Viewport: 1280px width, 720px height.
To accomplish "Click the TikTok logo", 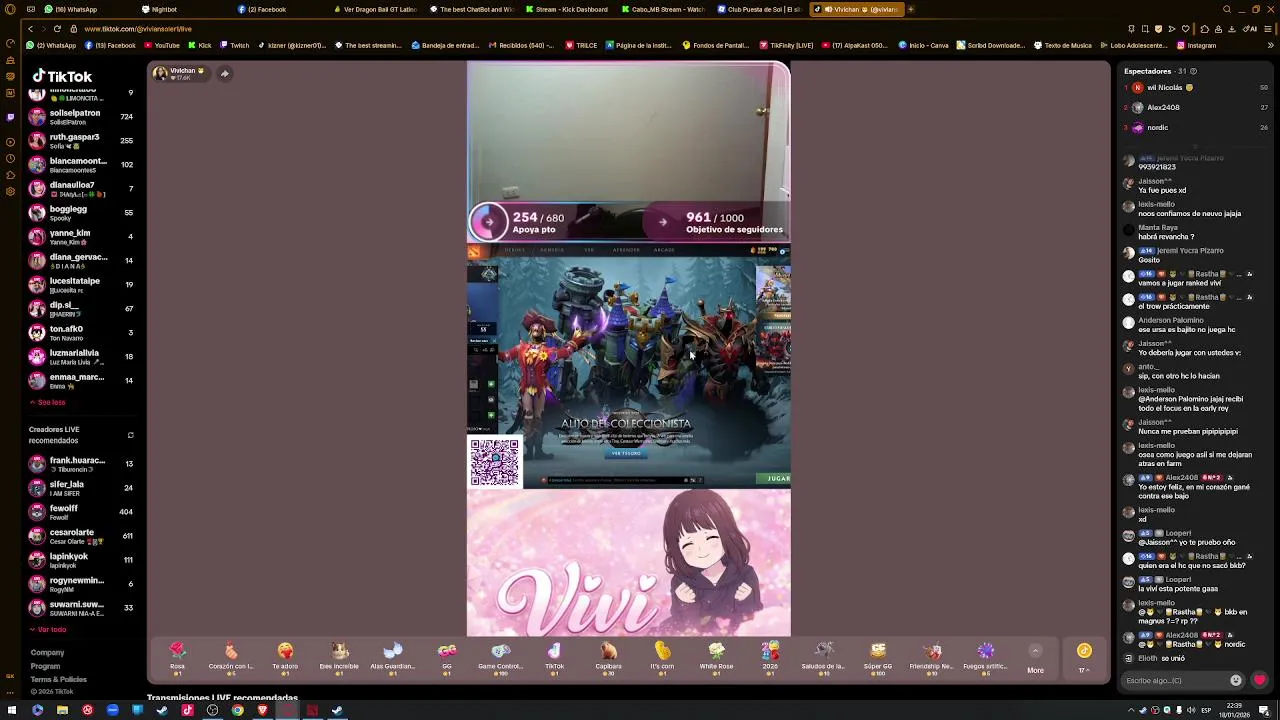I will (x=62, y=76).
